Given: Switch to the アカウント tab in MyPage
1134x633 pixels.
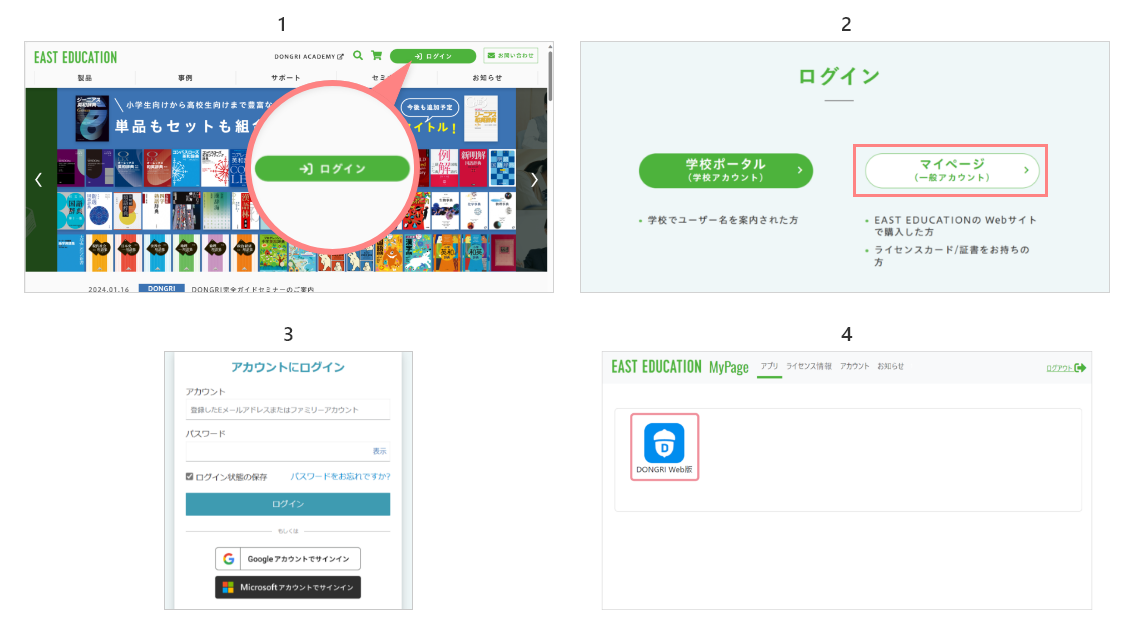Looking at the screenshot, I should coord(854,366).
